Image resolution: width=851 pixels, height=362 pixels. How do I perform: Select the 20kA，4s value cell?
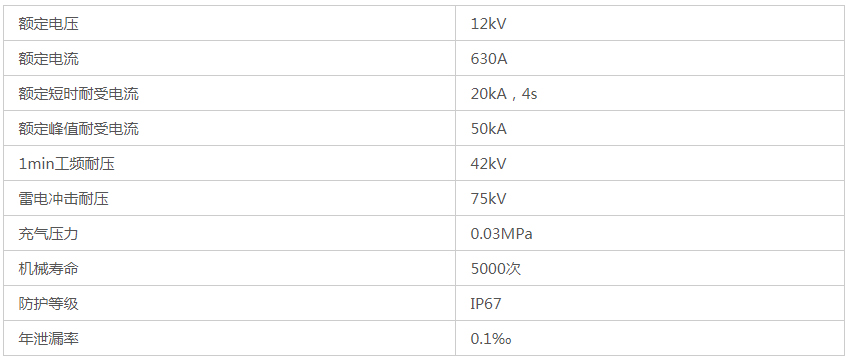[651, 93]
